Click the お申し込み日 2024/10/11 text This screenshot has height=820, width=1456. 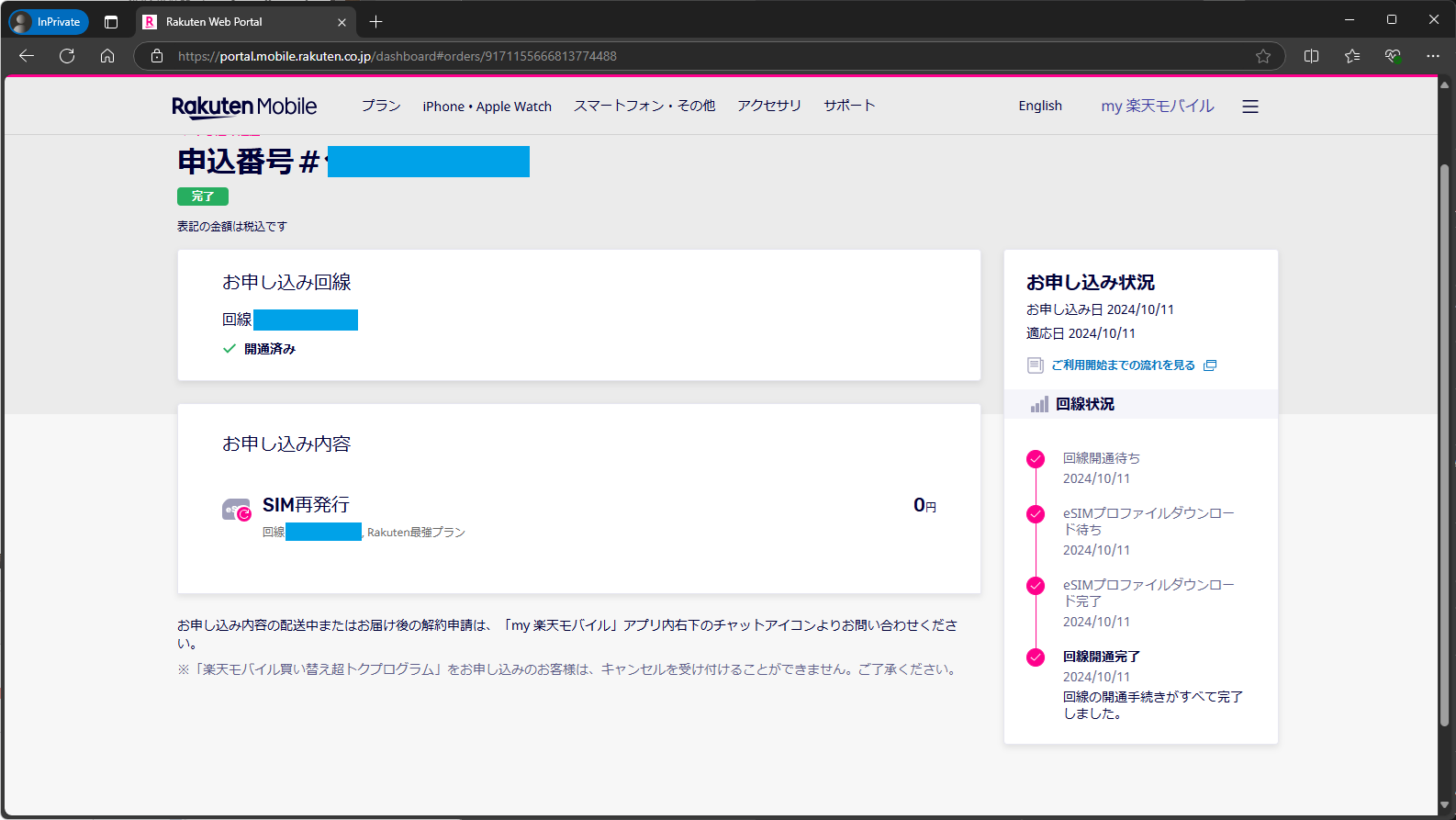click(1100, 309)
